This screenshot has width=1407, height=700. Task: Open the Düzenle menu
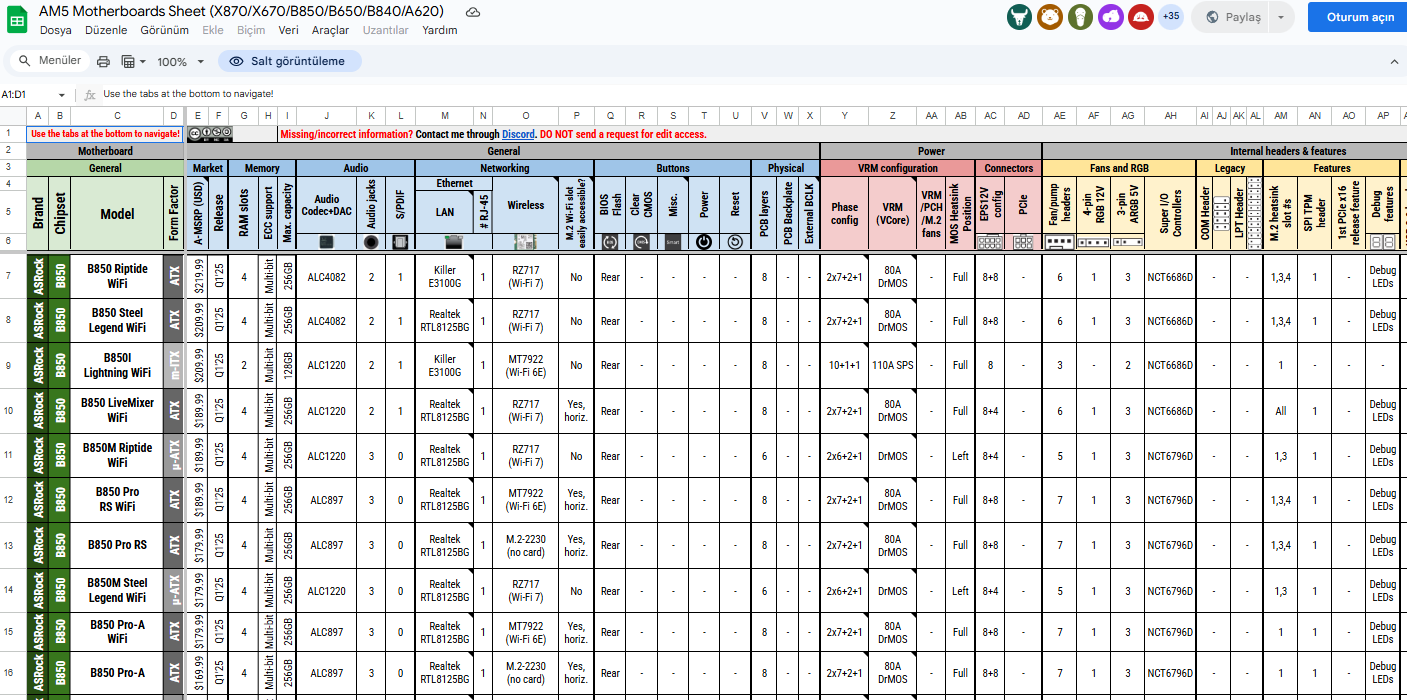[106, 30]
